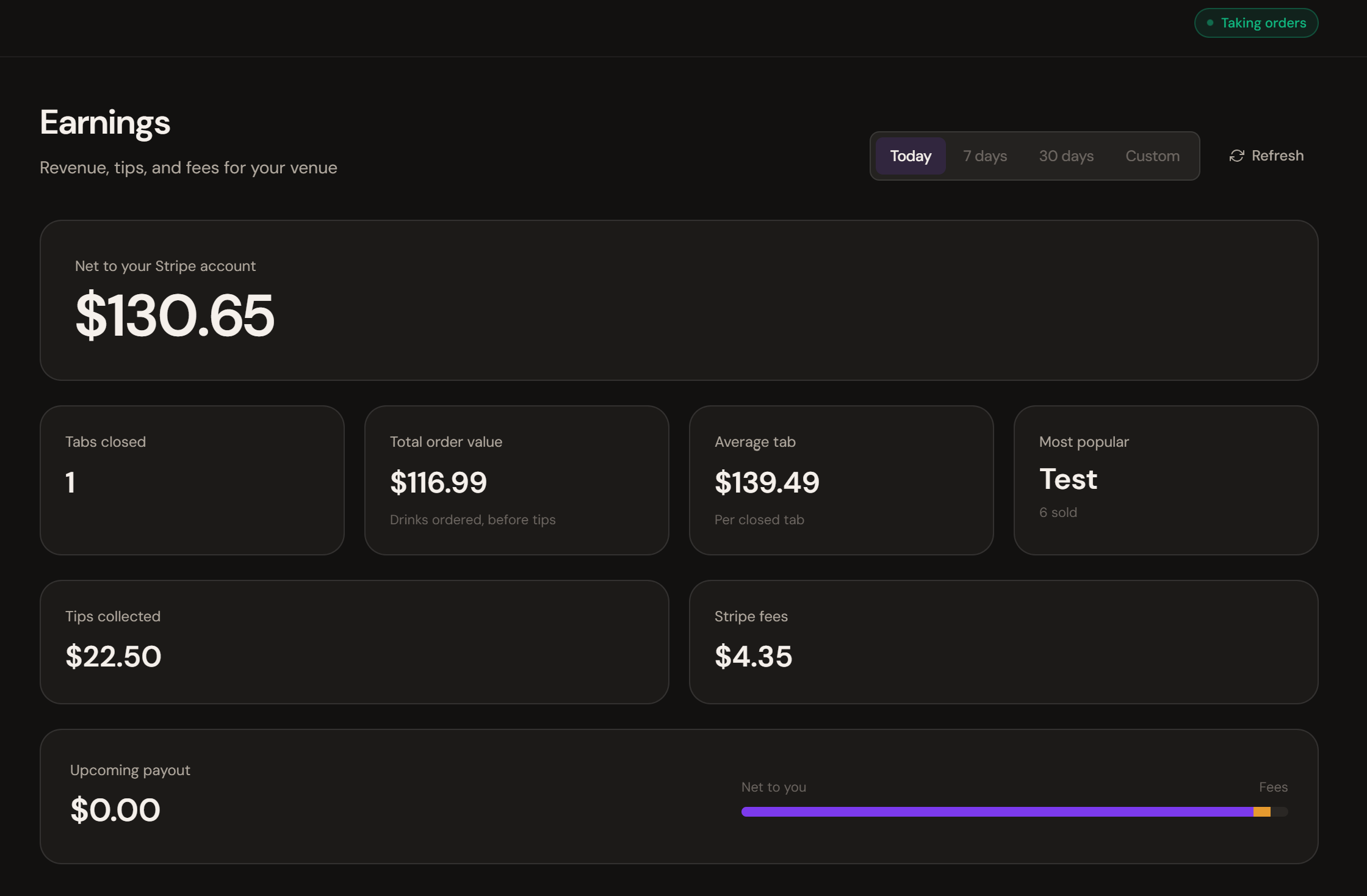Click the $130.65 net amount
The height and width of the screenshot is (896, 1367).
click(x=175, y=316)
